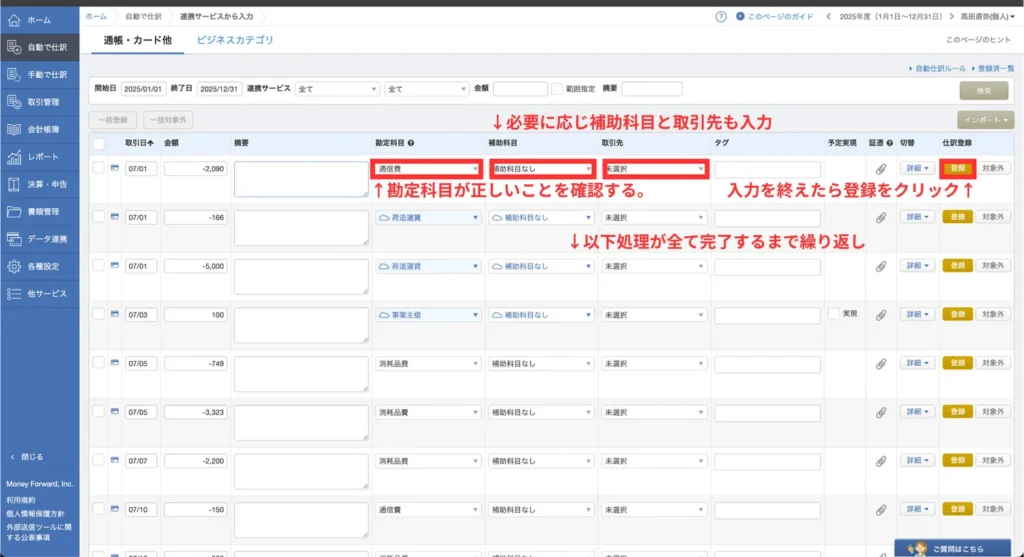Switch to the 通帳・カード他 tab

(x=138, y=40)
